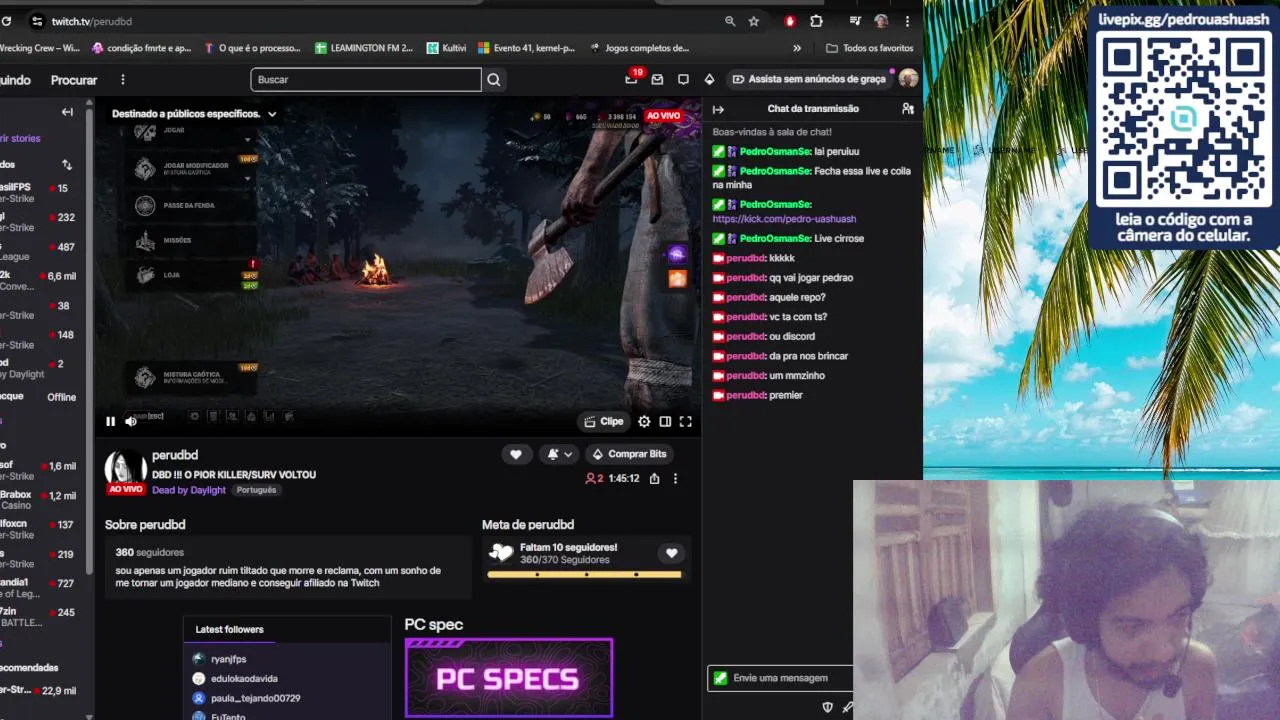
Task: Expand the 'Destinado a públicos específicos' dropdown
Action: [194, 114]
